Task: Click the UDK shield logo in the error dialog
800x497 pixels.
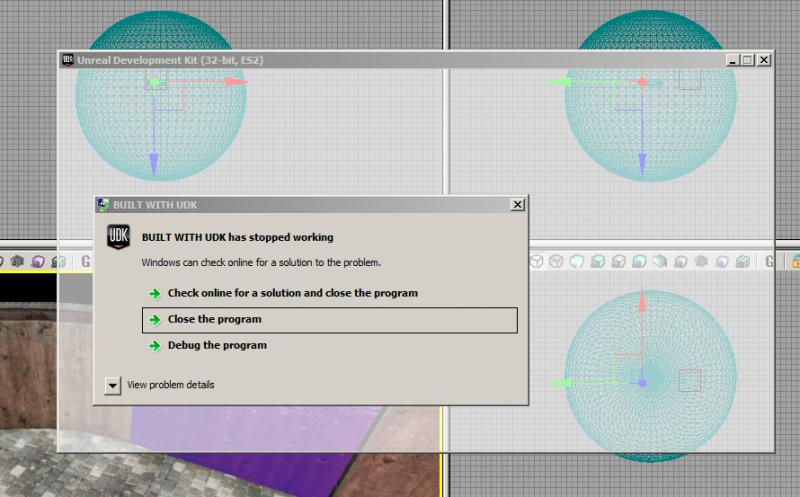Action: click(x=118, y=236)
